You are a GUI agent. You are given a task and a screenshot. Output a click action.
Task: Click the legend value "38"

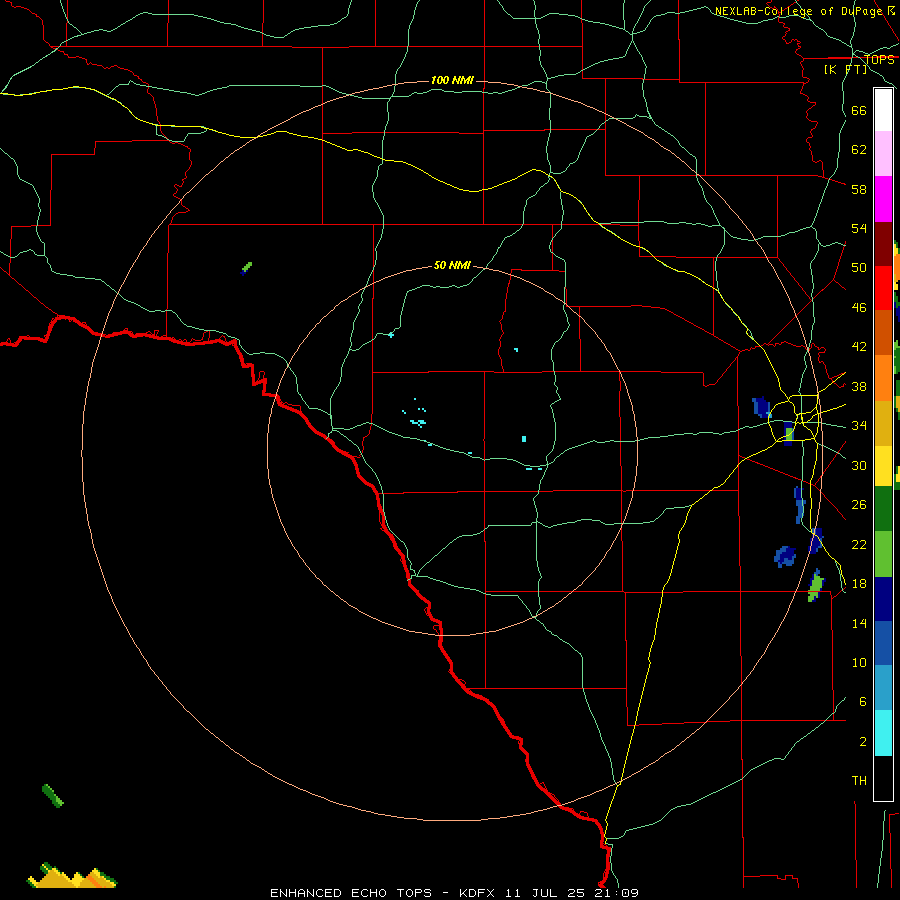pos(859,386)
